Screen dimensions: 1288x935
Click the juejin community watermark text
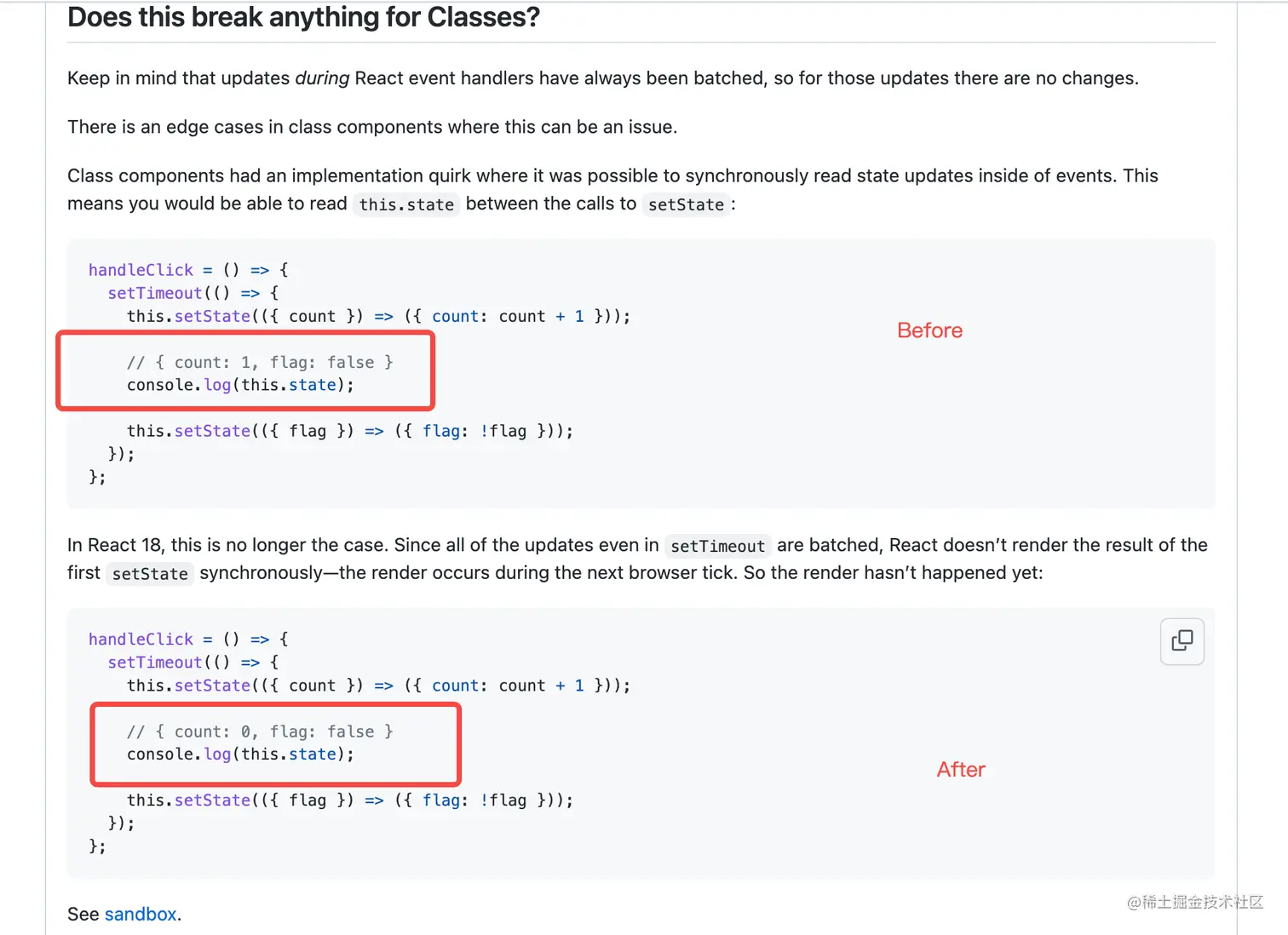(1194, 902)
